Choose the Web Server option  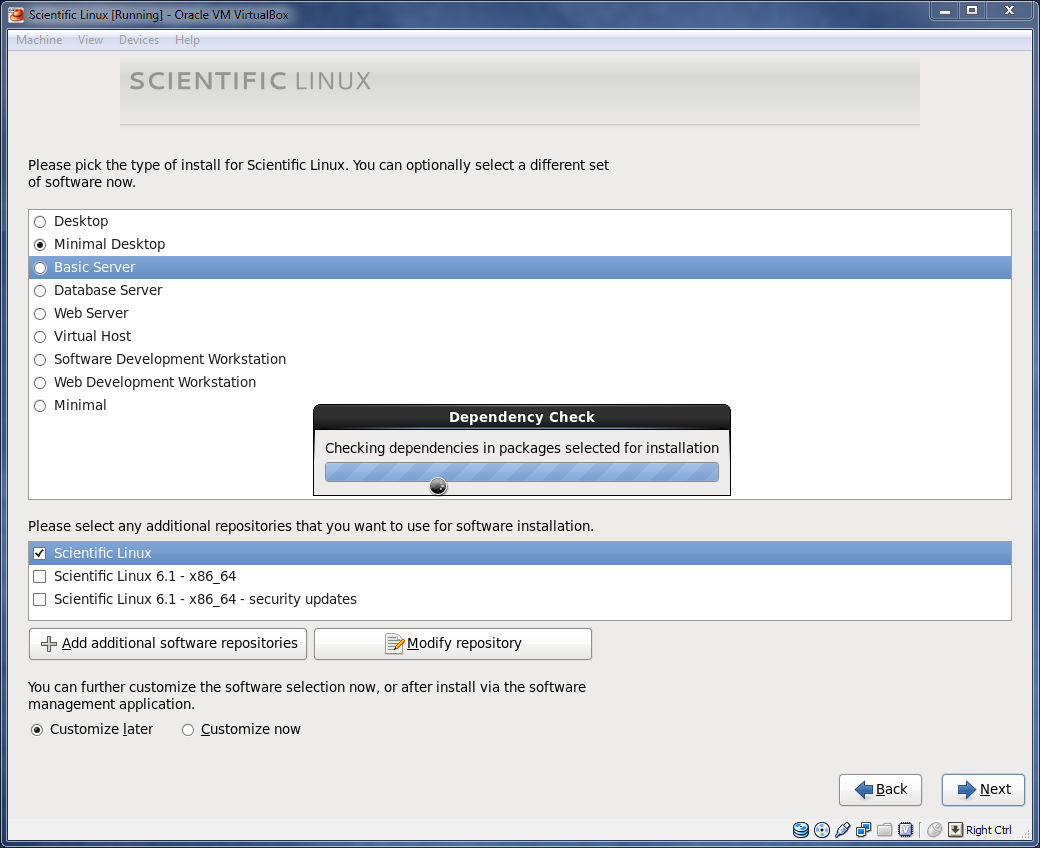point(40,314)
